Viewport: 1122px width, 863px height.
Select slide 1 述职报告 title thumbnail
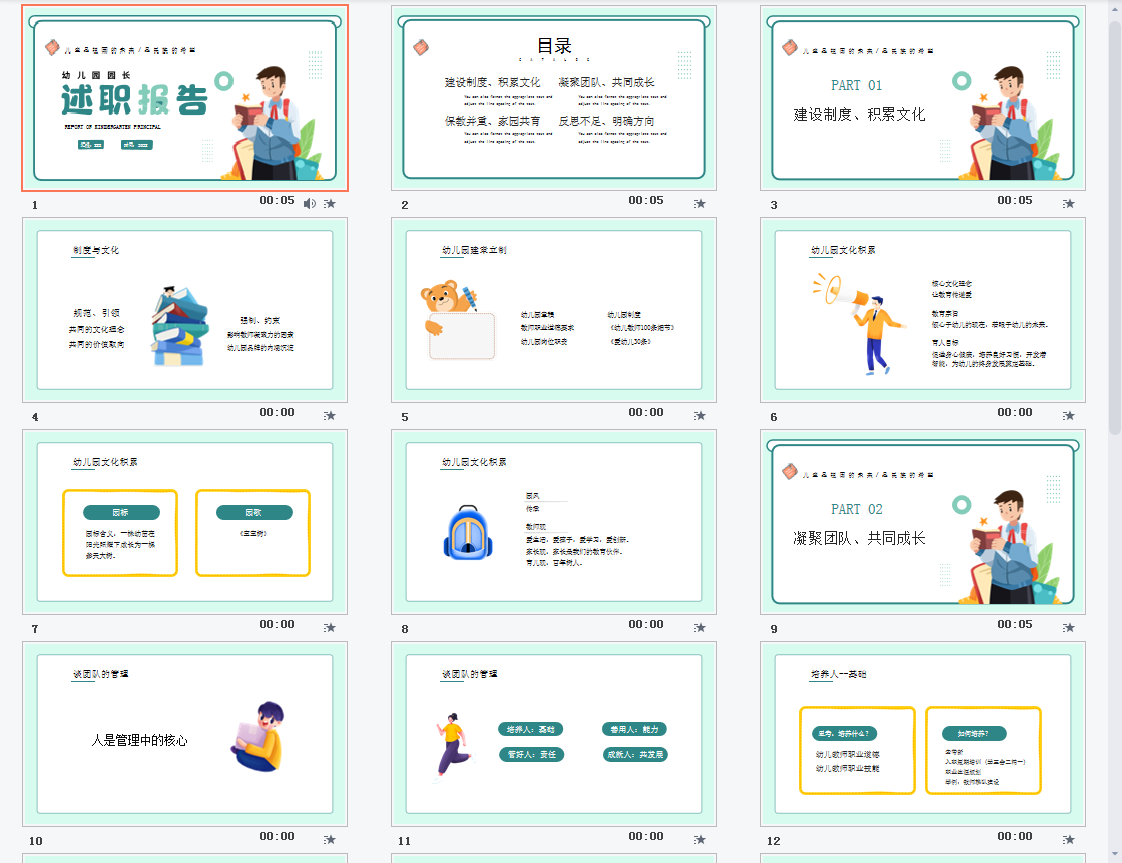(185, 98)
